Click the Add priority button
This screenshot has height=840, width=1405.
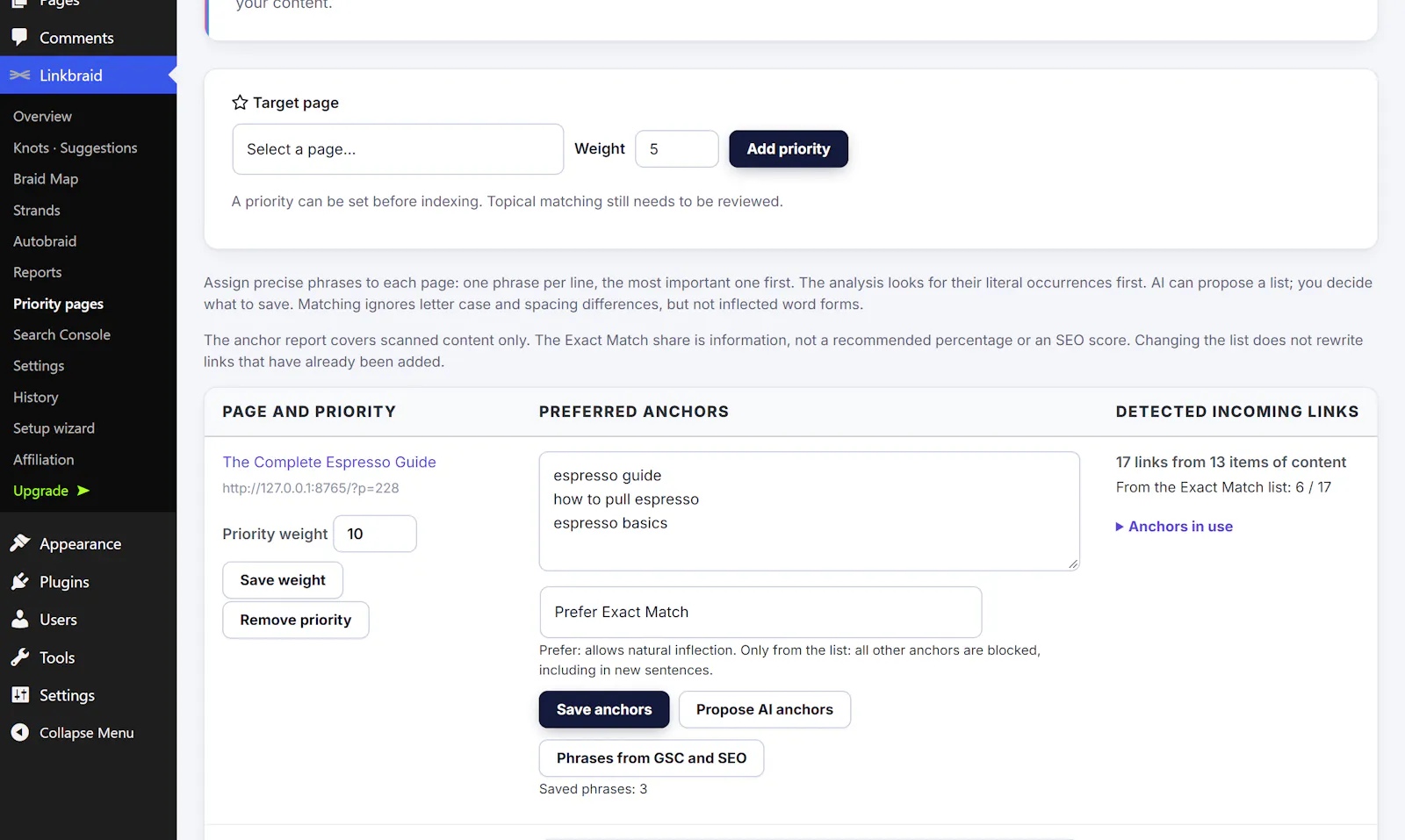789,149
